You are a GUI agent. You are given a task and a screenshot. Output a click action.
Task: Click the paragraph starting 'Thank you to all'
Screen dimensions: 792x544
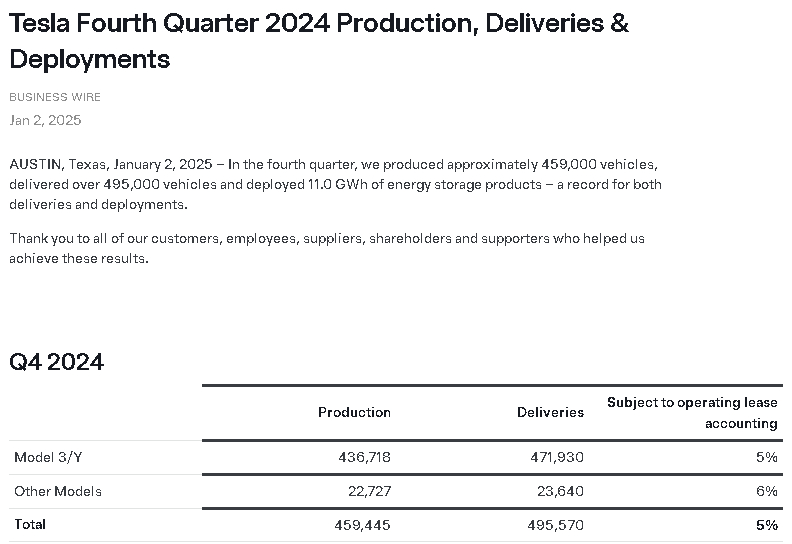coord(327,248)
